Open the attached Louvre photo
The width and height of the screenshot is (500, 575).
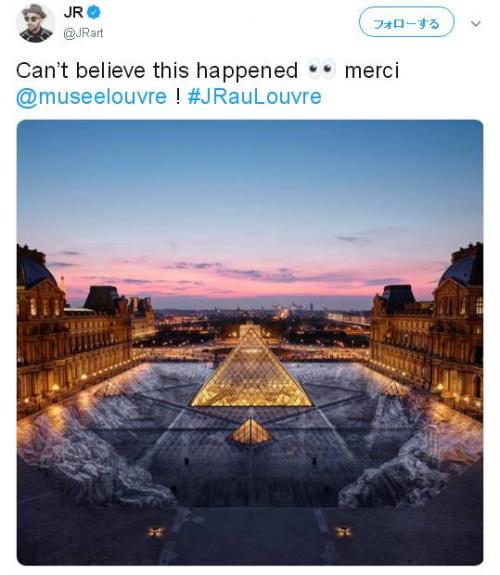tap(250, 342)
